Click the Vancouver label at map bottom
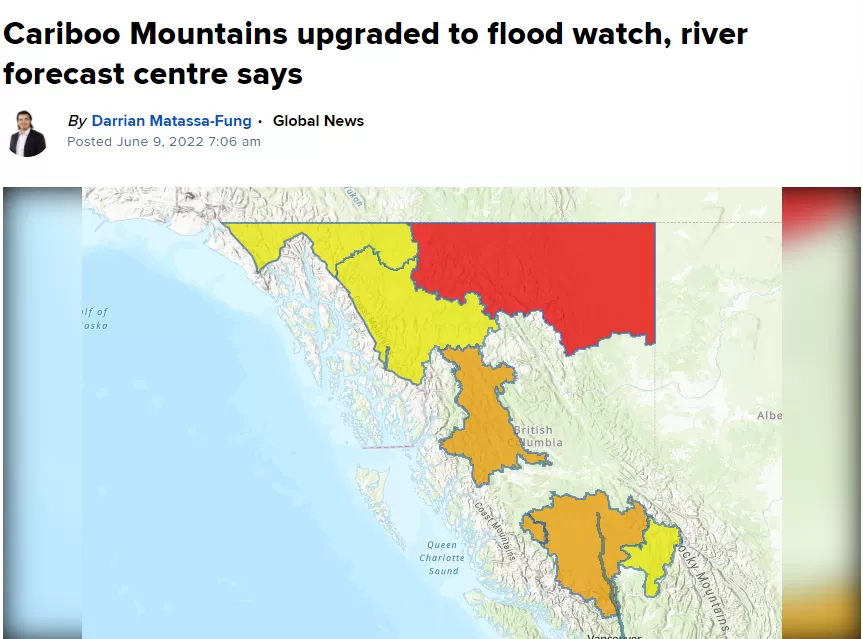 click(x=614, y=636)
